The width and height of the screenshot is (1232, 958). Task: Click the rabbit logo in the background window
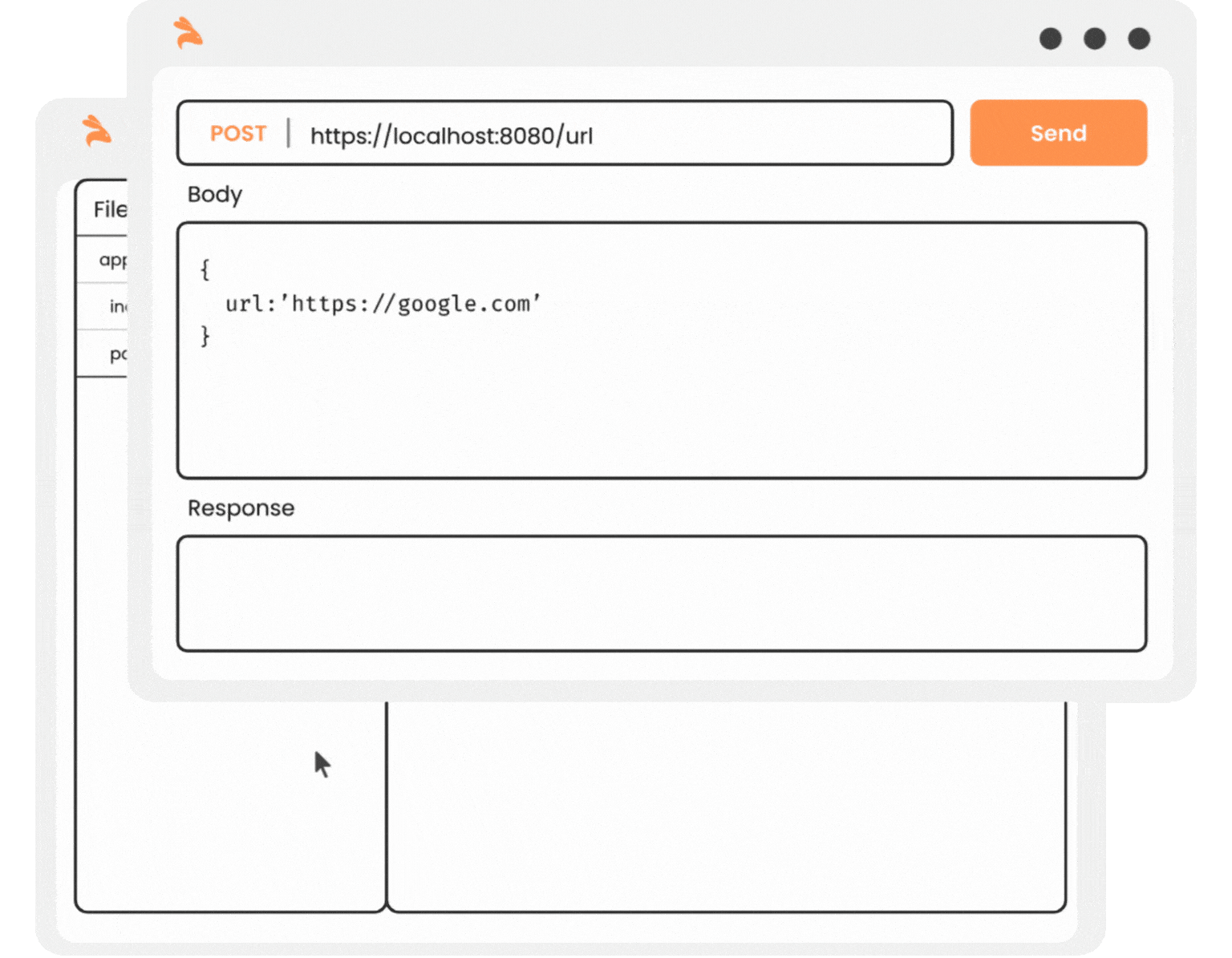pyautogui.click(x=97, y=131)
